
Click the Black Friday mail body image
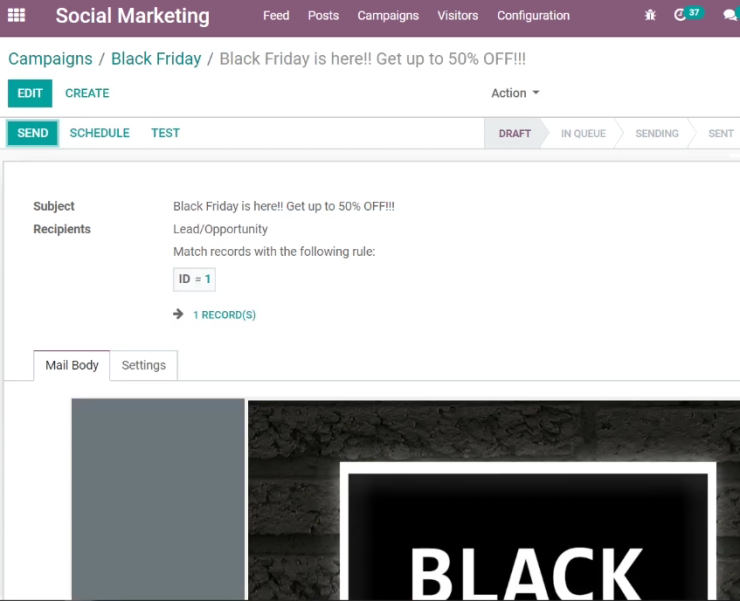[x=494, y=500]
